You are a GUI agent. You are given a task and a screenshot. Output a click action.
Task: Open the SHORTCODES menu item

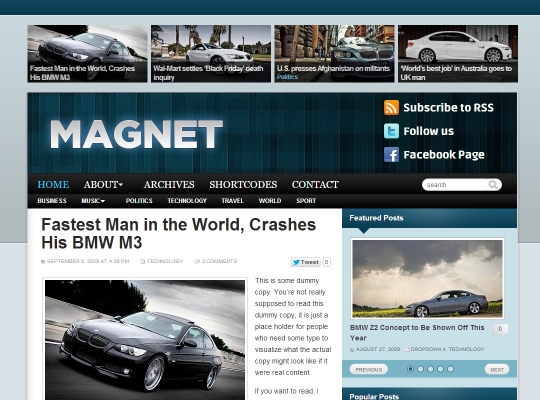click(243, 185)
